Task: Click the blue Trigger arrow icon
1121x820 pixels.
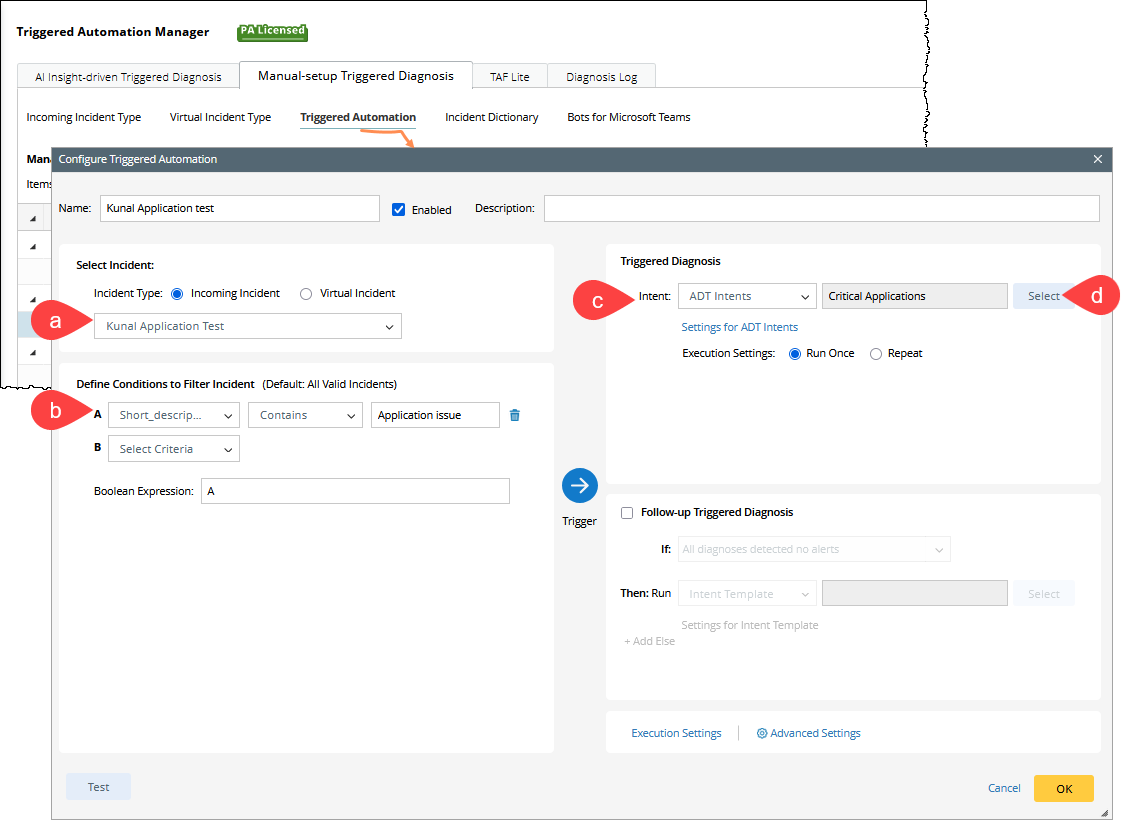Action: click(x=580, y=485)
